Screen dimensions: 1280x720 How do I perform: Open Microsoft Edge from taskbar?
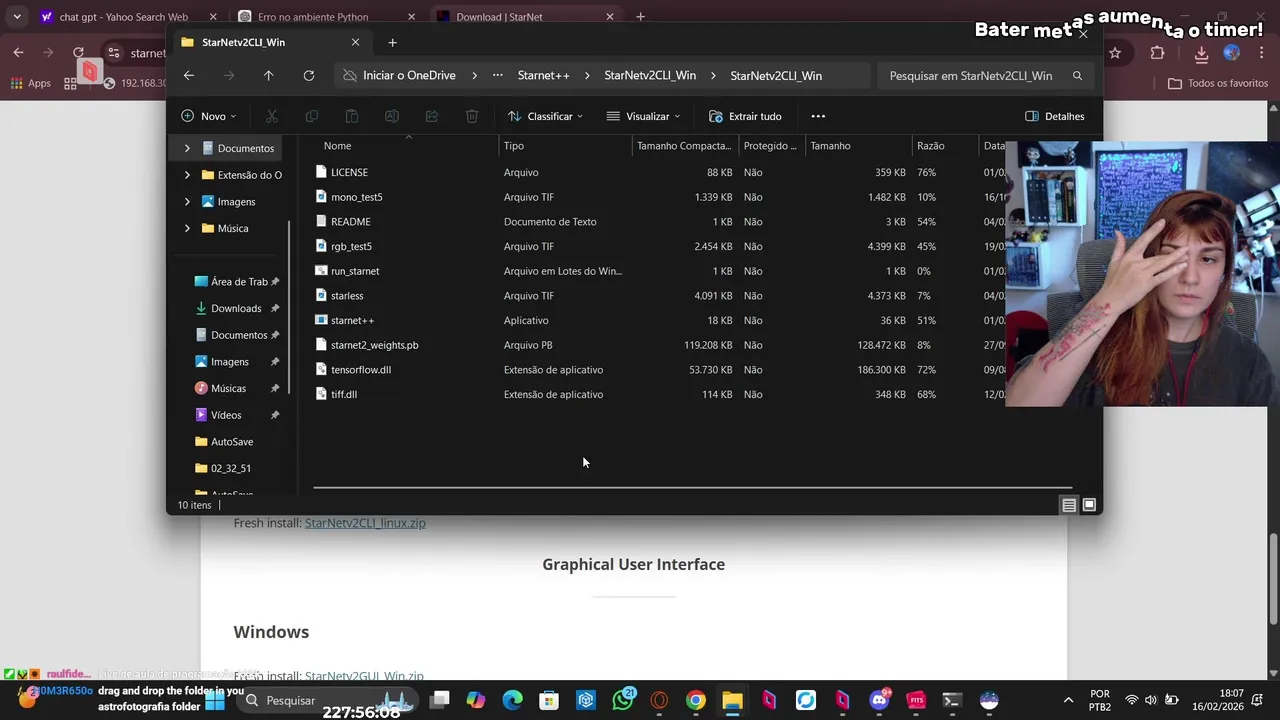point(512,700)
